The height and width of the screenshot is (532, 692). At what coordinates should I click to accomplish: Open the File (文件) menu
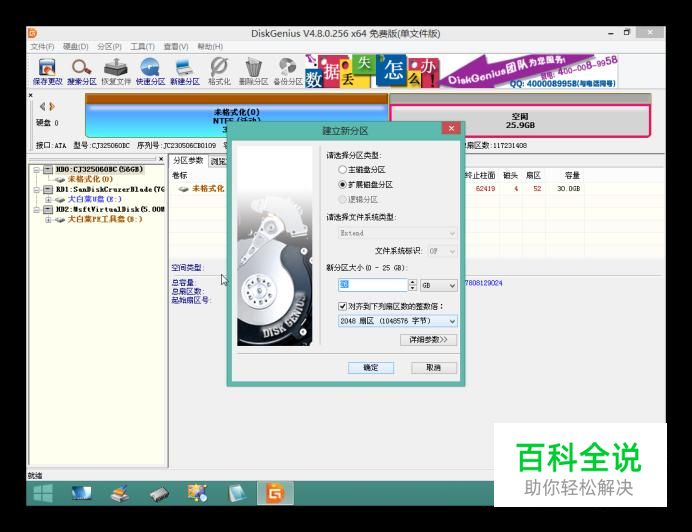coord(42,47)
